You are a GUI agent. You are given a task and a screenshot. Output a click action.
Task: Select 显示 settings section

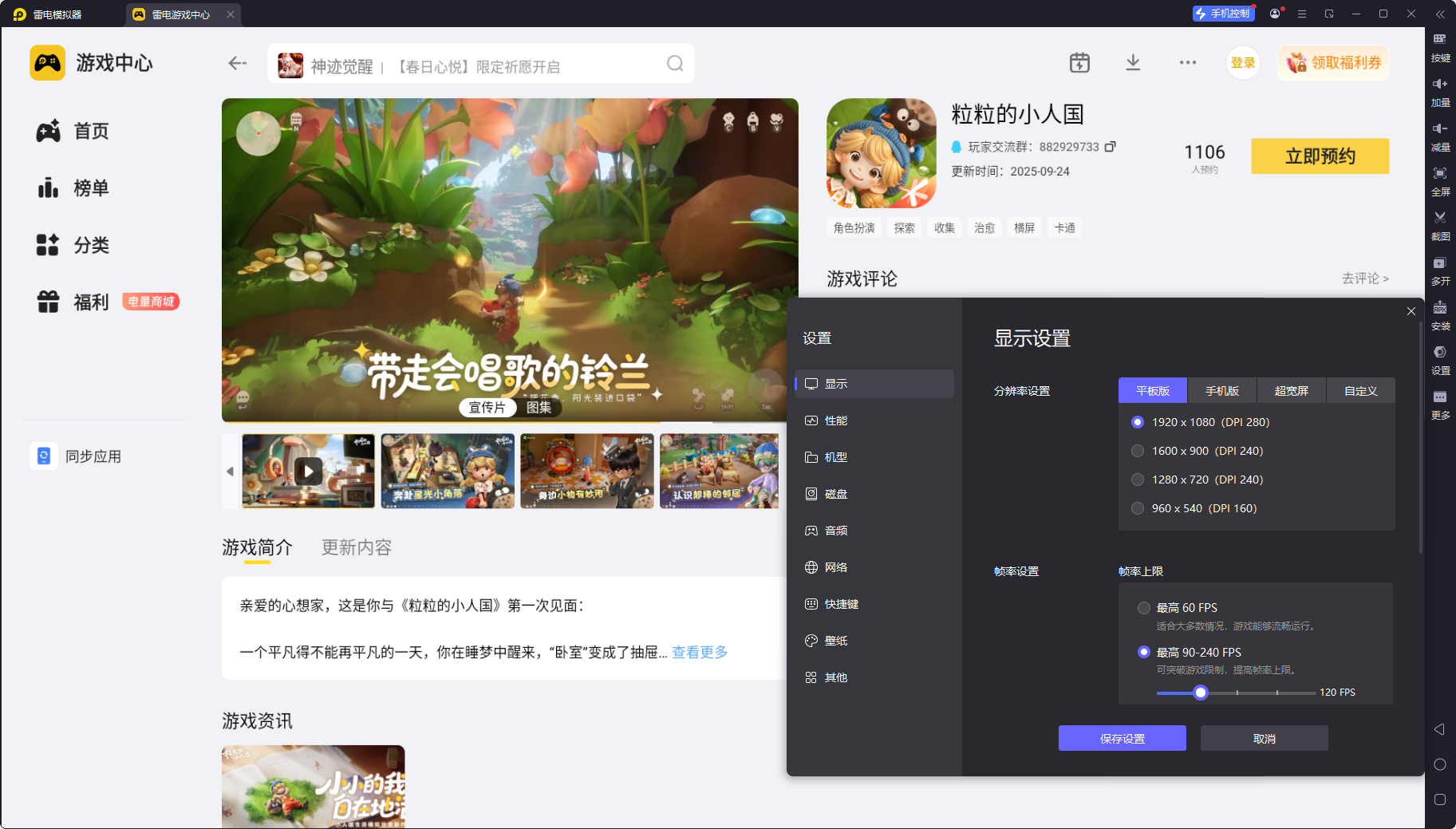tap(874, 384)
